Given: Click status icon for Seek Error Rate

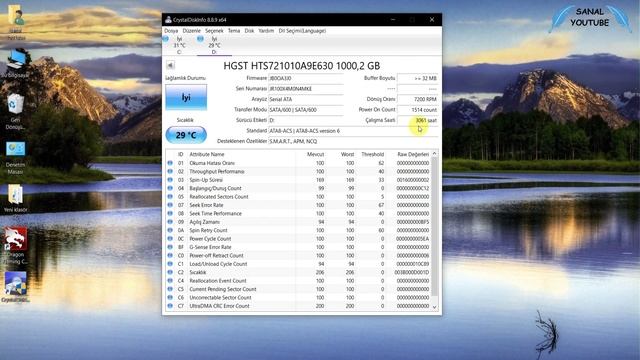Looking at the screenshot, I should tap(170, 205).
